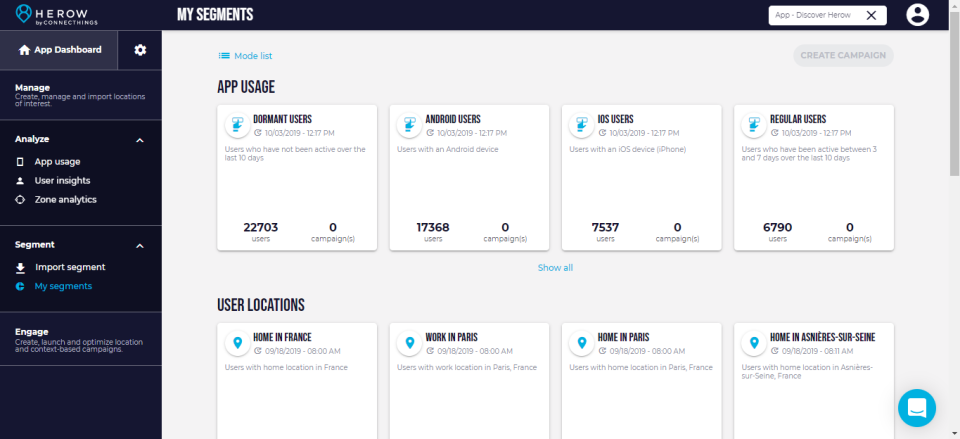This screenshot has width=960, height=439.
Task: Open the Manage section
Action: pyautogui.click(x=81, y=95)
